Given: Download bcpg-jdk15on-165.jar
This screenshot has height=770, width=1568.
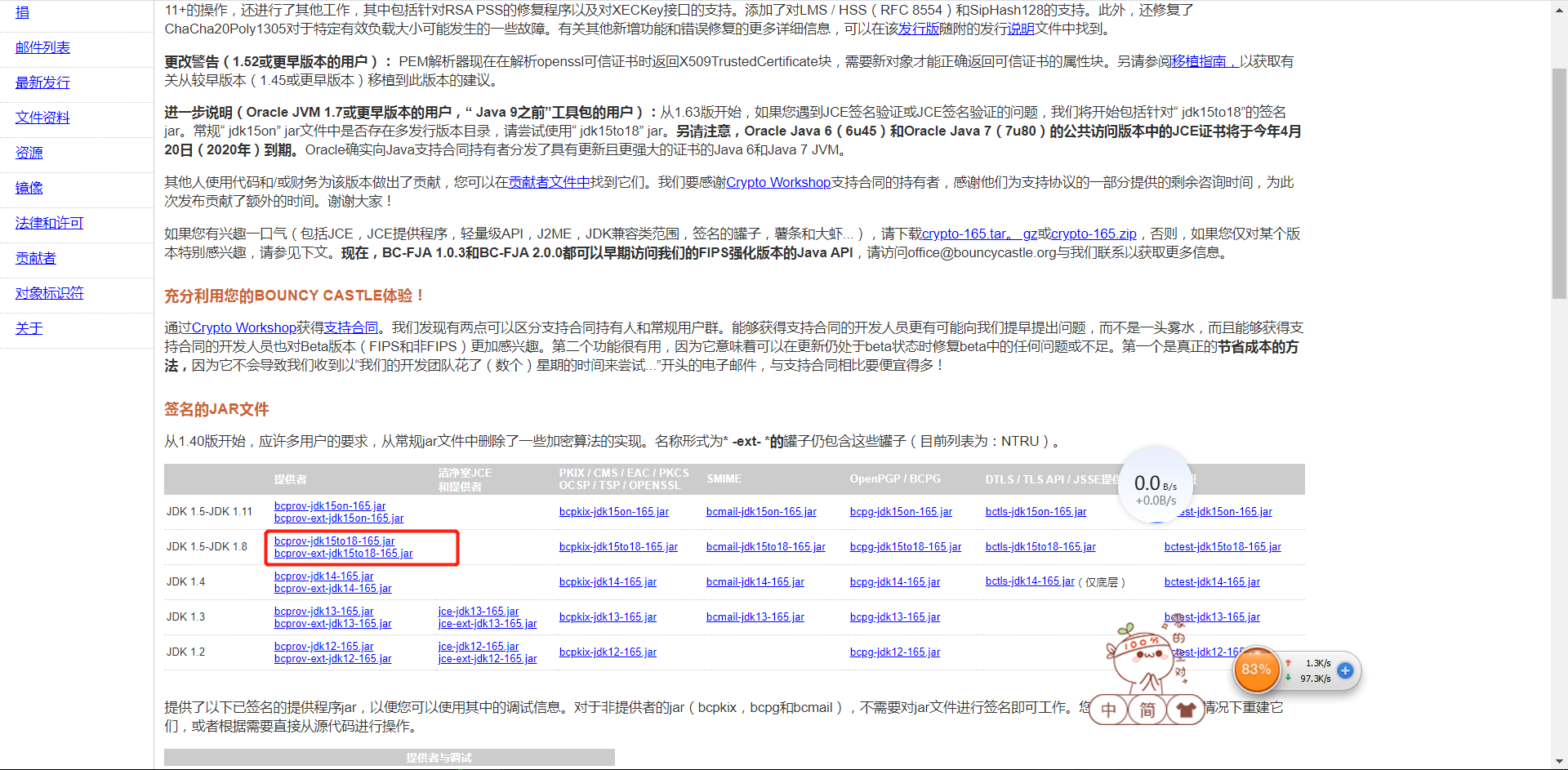Looking at the screenshot, I should click(x=901, y=512).
